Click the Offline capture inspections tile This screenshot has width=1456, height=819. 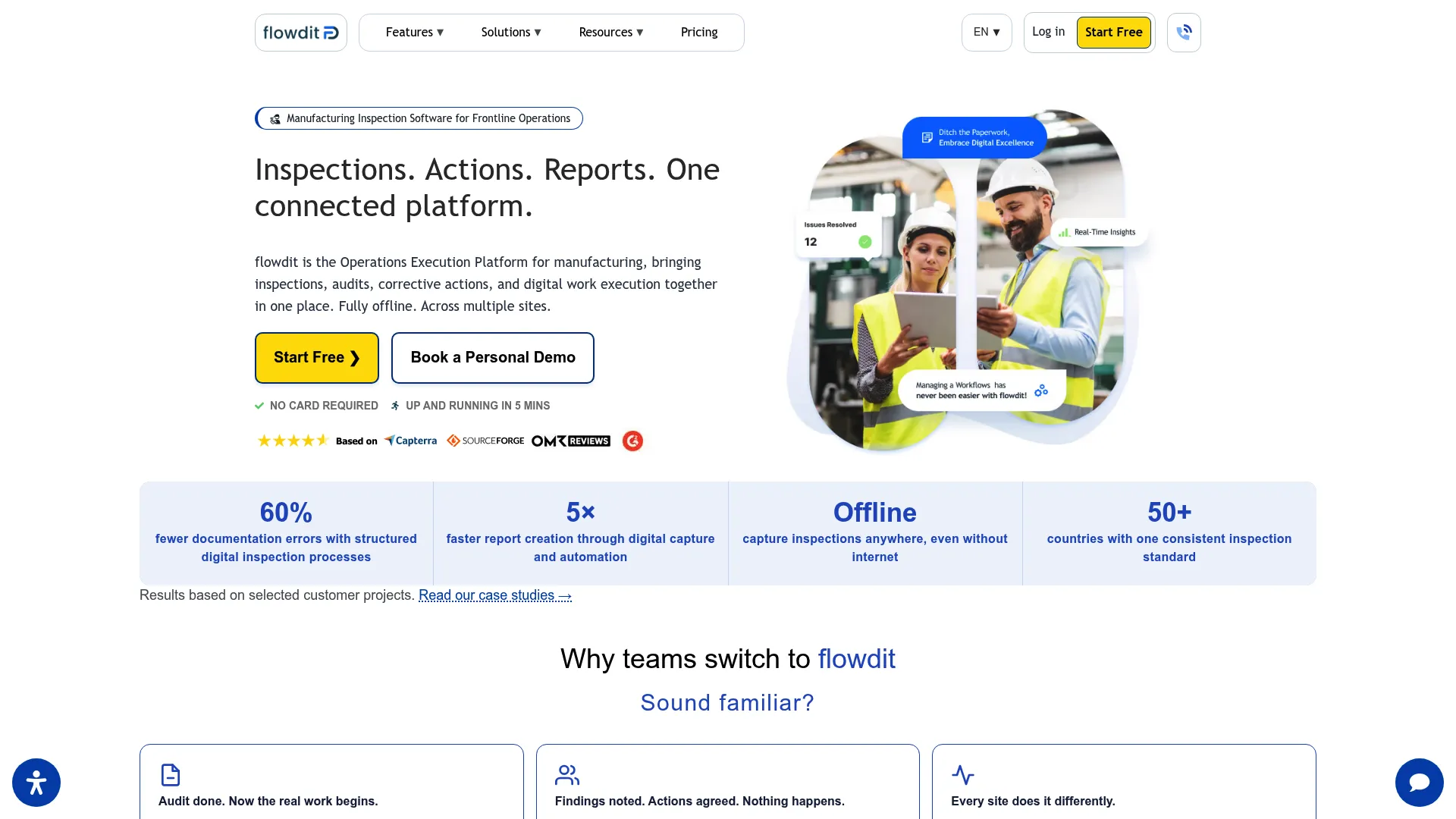(x=875, y=533)
